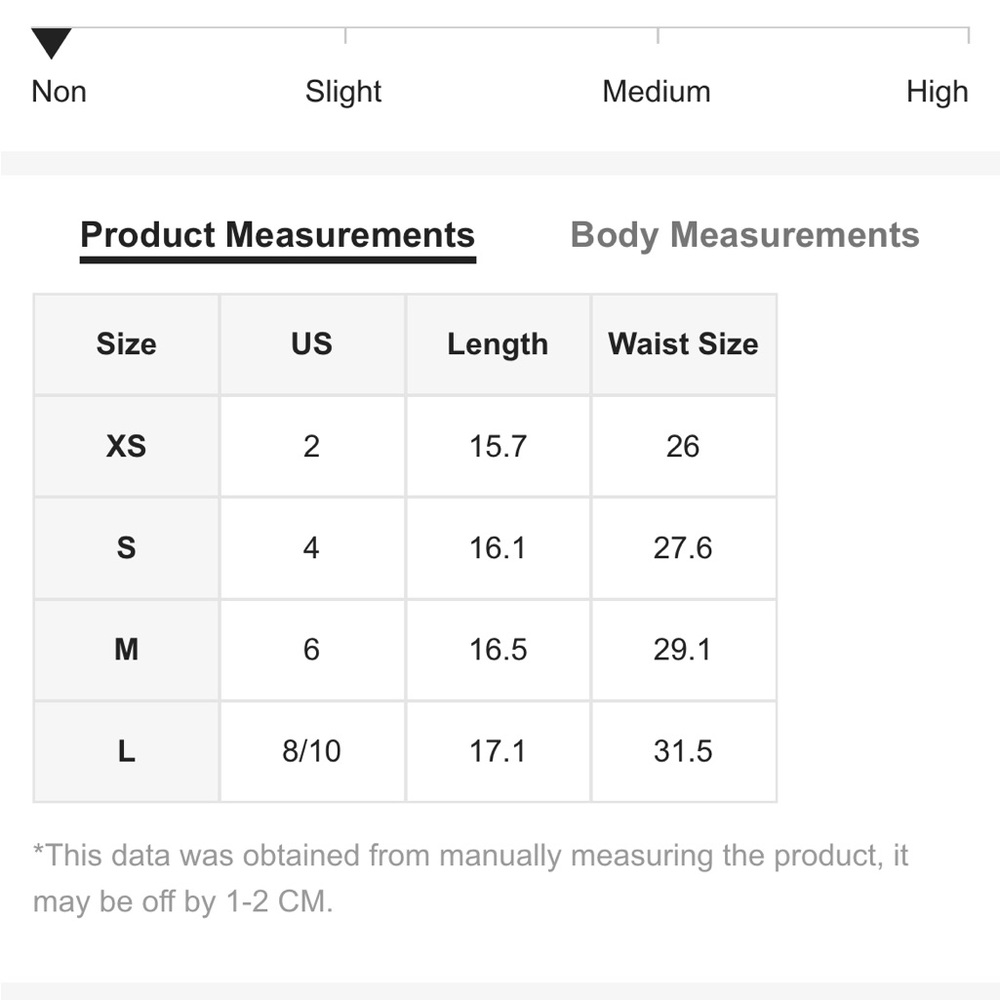Click the manual measurement disclaimer text
The height and width of the screenshot is (1000, 1000).
point(471,878)
